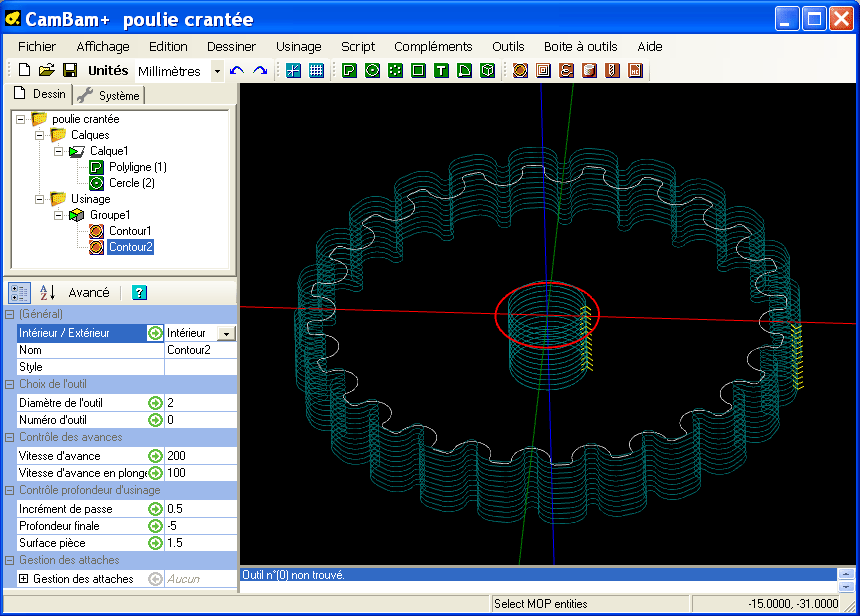Open the Affichage menu

point(103,47)
